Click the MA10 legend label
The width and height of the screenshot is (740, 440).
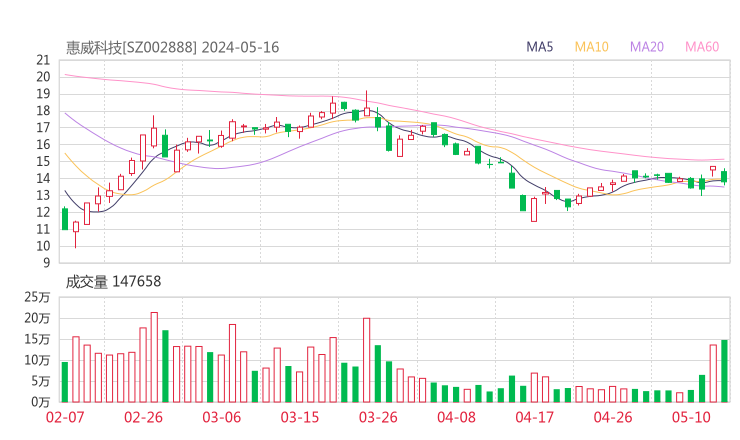point(591,47)
